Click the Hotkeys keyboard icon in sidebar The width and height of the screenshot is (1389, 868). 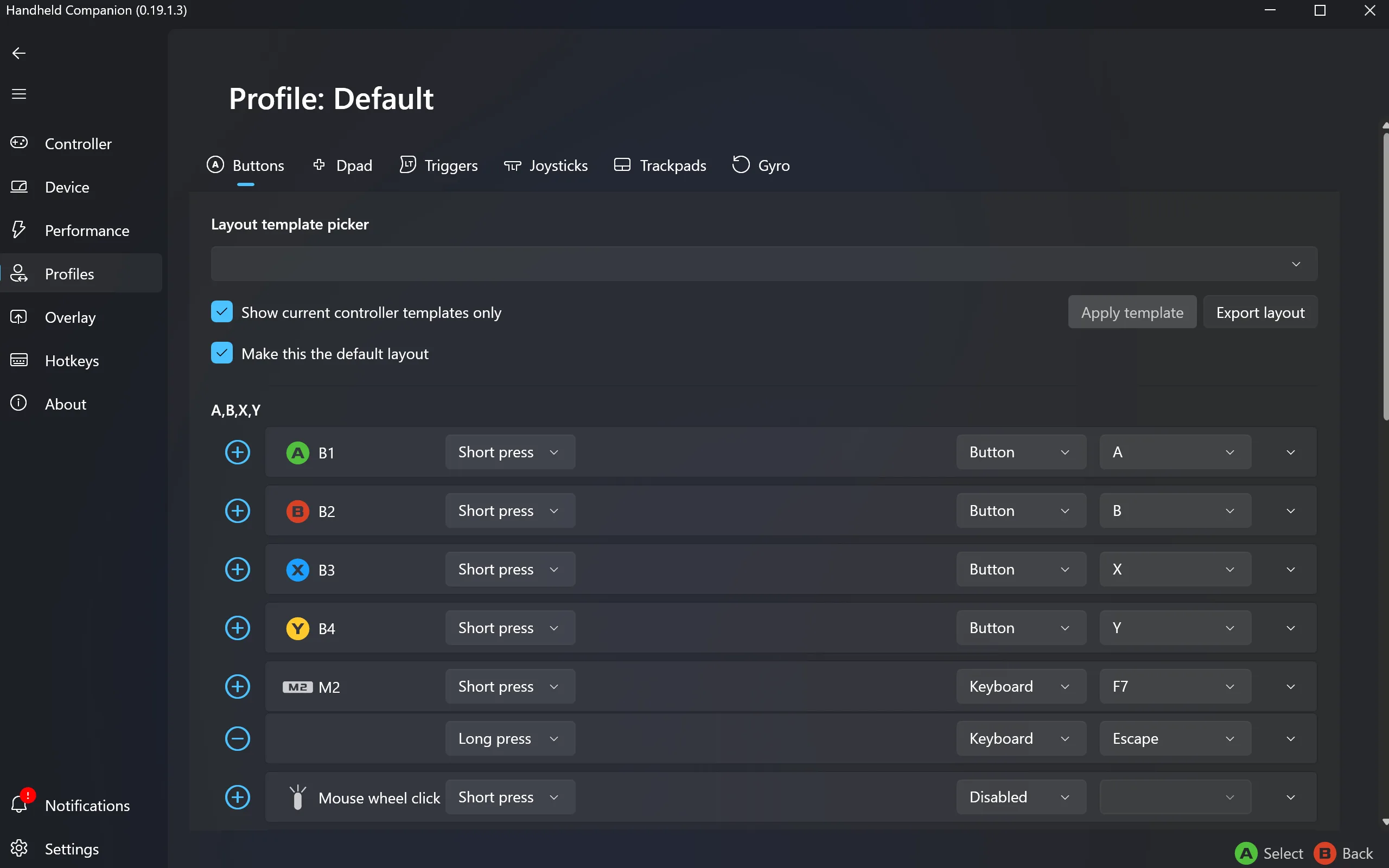pos(19,360)
